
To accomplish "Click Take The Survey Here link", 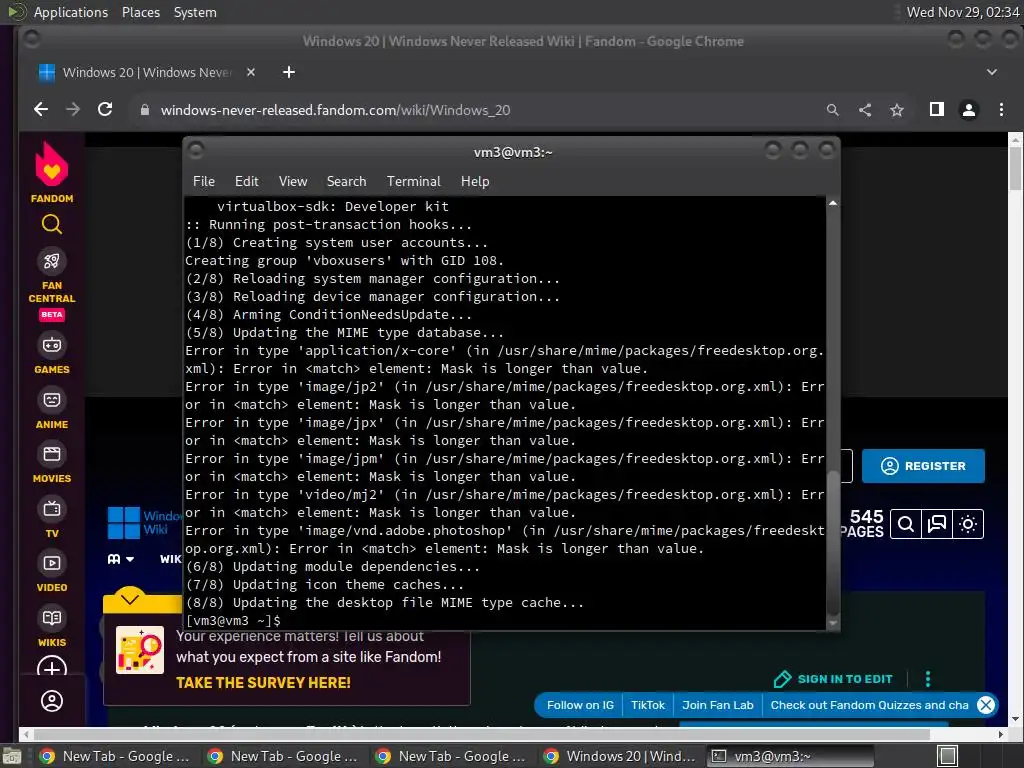I will click(263, 683).
